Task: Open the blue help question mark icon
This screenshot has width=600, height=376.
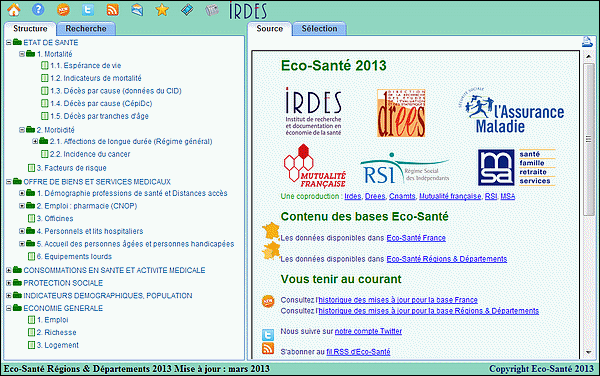Action: (38, 9)
